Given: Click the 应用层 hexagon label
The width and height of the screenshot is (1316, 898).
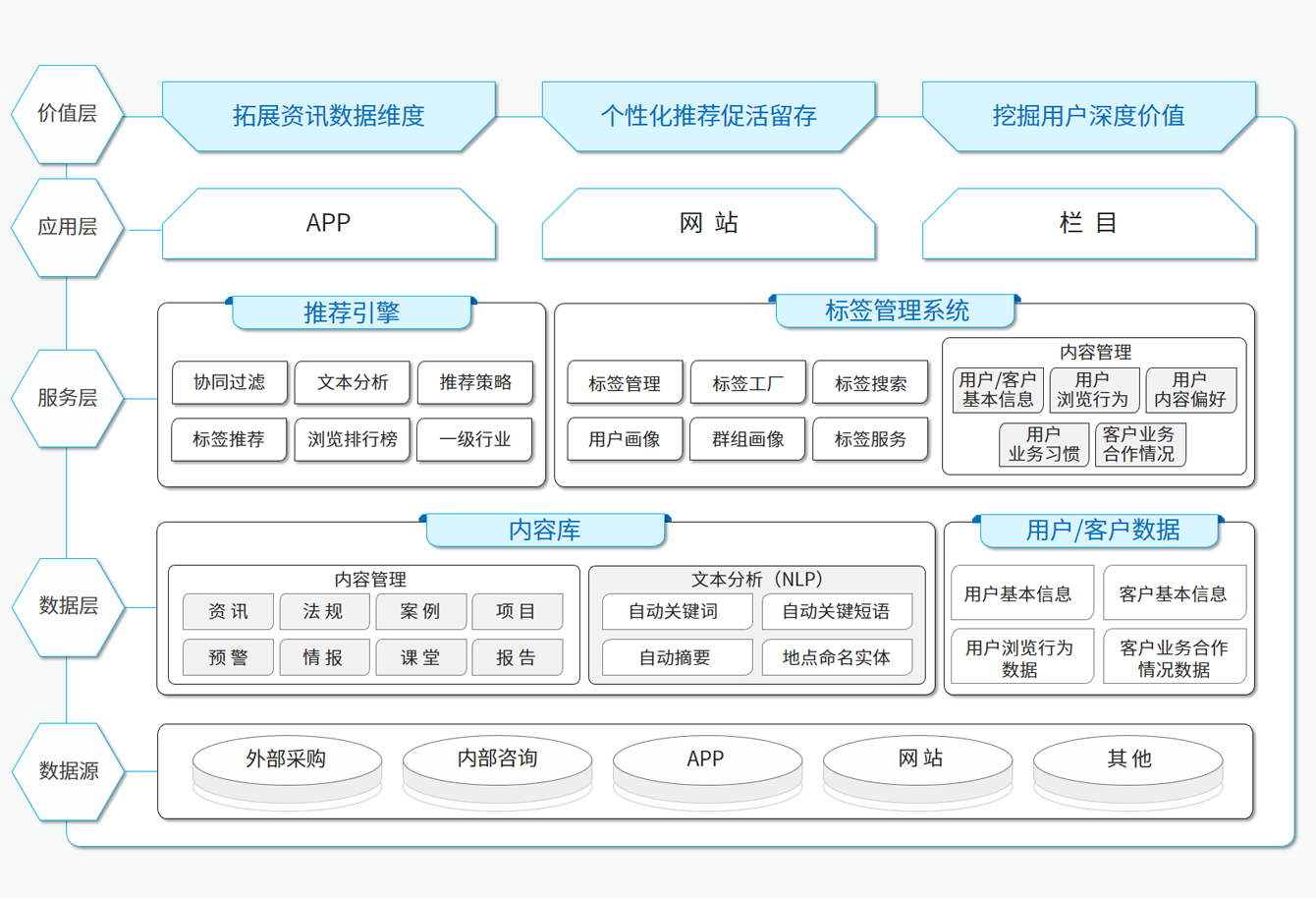Looking at the screenshot, I should pos(68,227).
